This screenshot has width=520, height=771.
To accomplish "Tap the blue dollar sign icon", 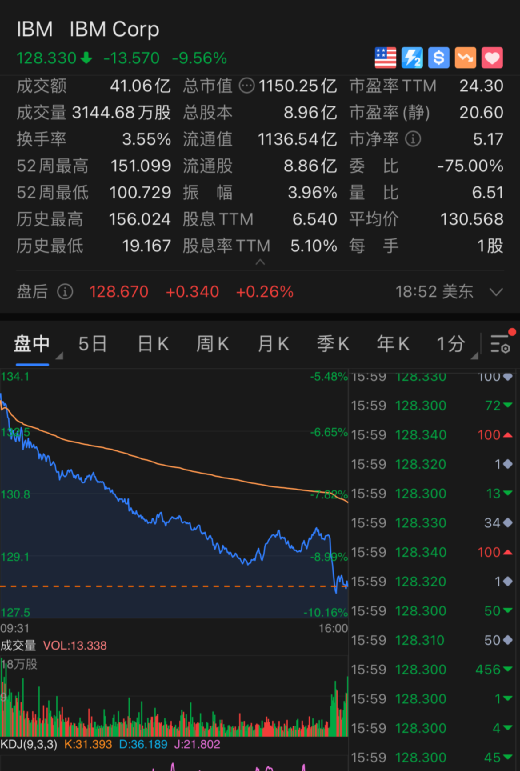I will click(438, 58).
